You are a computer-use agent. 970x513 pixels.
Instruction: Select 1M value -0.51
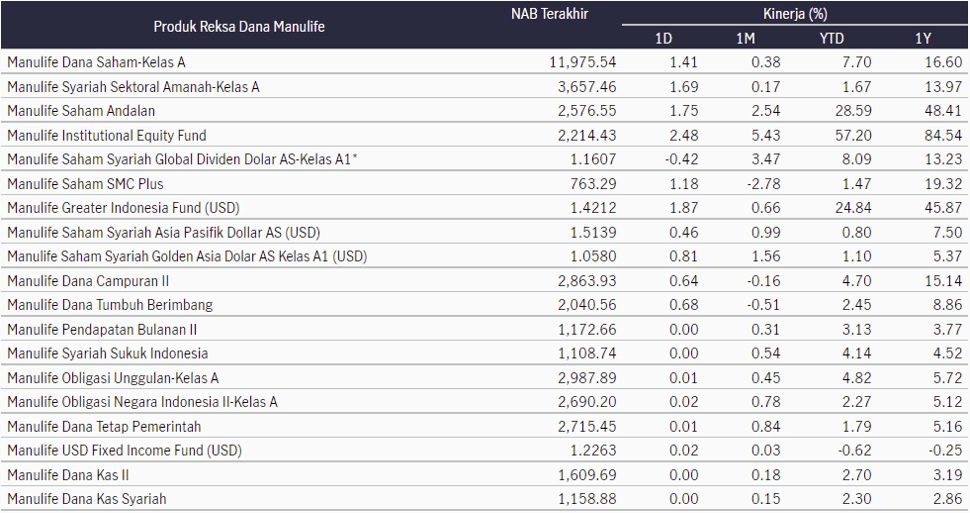(x=763, y=304)
